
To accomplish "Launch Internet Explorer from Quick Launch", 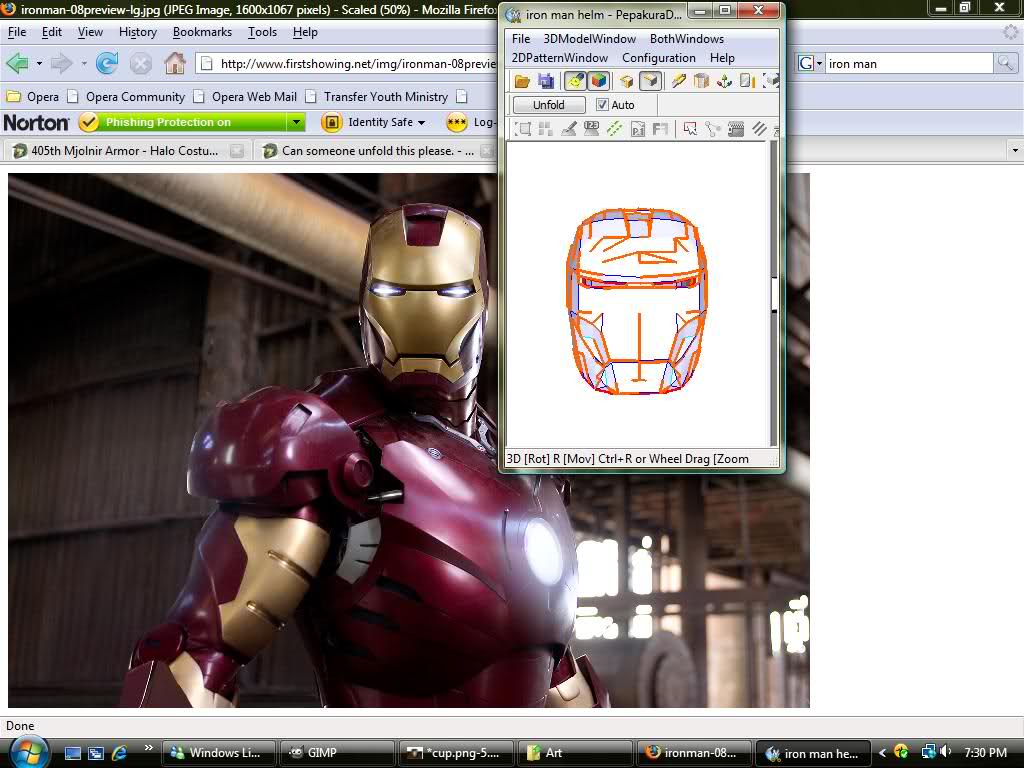I will tap(119, 753).
